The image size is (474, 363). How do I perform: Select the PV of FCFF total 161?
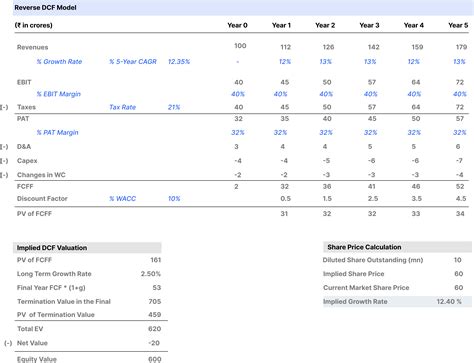coord(156,260)
